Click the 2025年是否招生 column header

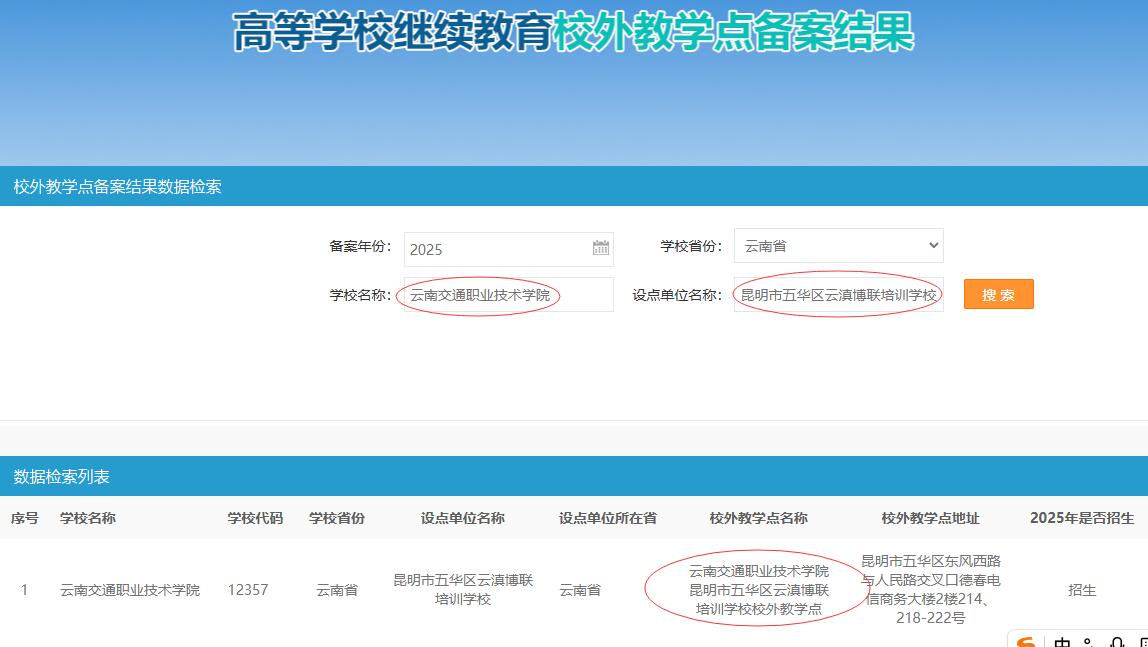click(1082, 518)
